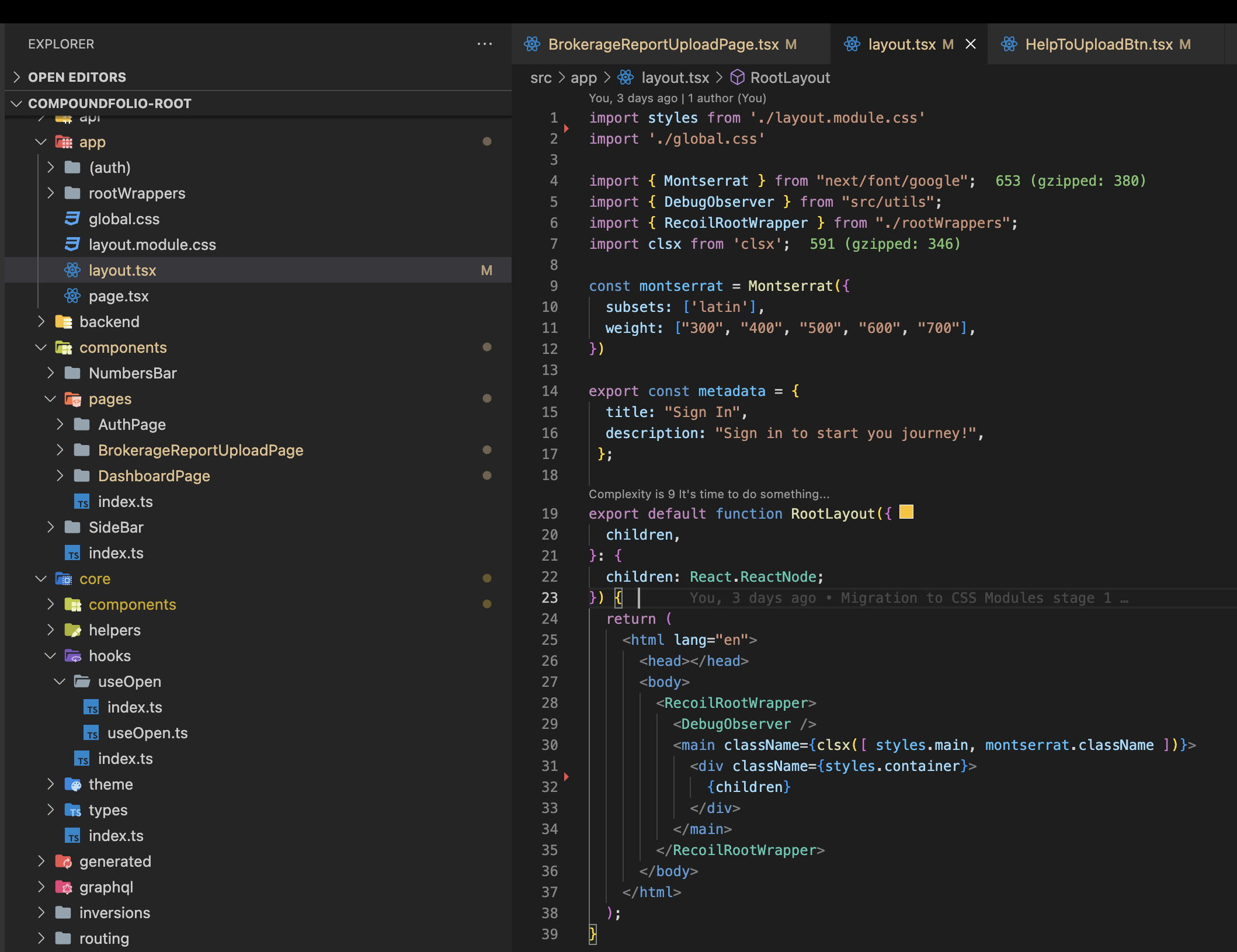The image size is (1237, 952).
Task: Click the TypeScript icon beside useOpen.ts
Action: click(x=92, y=733)
